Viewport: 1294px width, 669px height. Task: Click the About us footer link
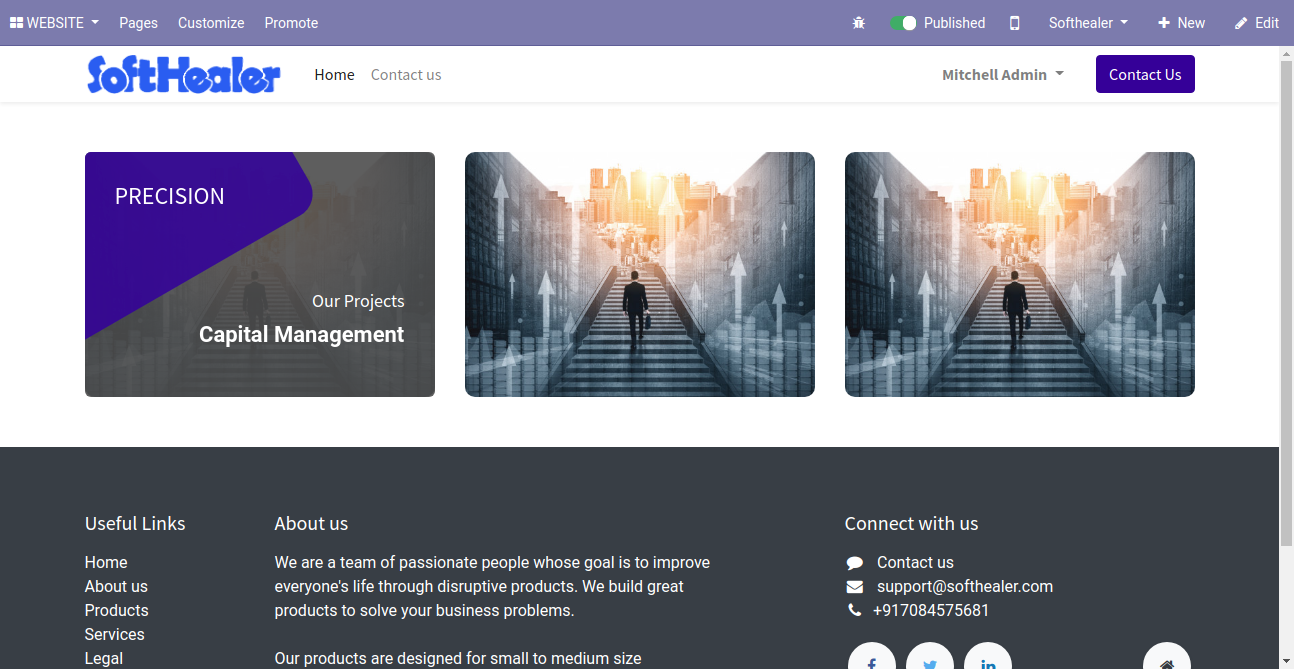click(x=116, y=586)
